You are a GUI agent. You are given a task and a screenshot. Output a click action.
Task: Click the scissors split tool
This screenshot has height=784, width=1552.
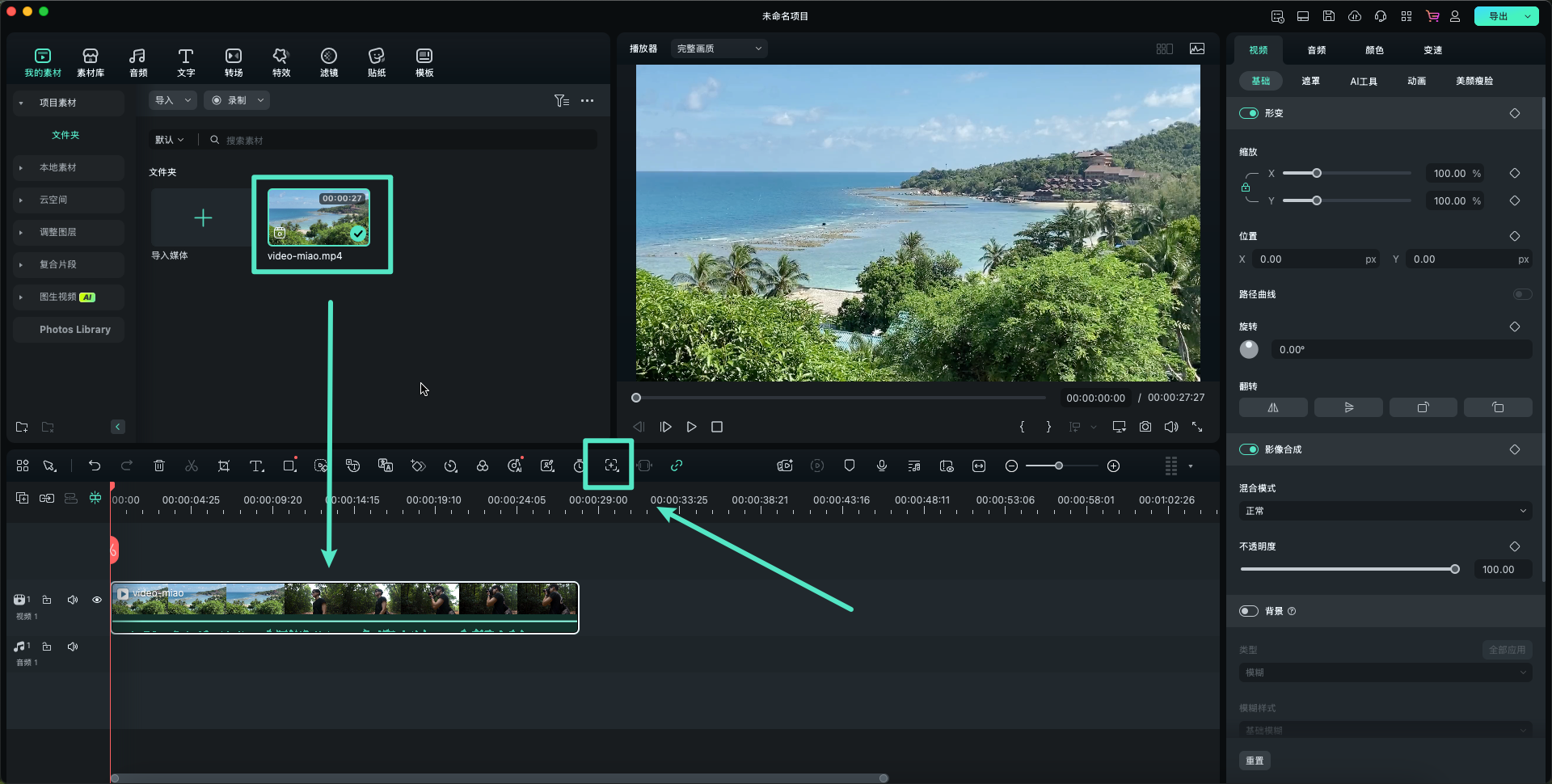[192, 466]
